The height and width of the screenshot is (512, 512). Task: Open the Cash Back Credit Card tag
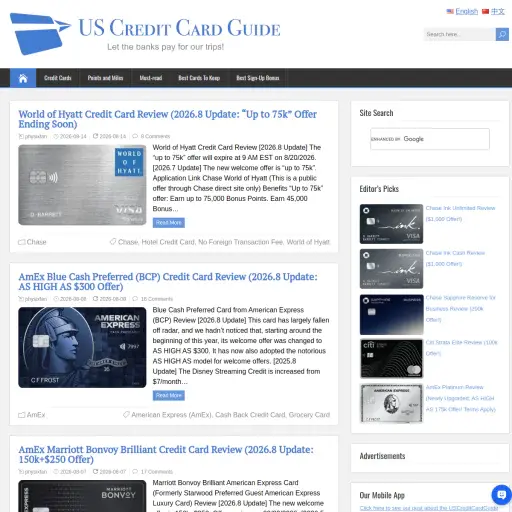250,415
